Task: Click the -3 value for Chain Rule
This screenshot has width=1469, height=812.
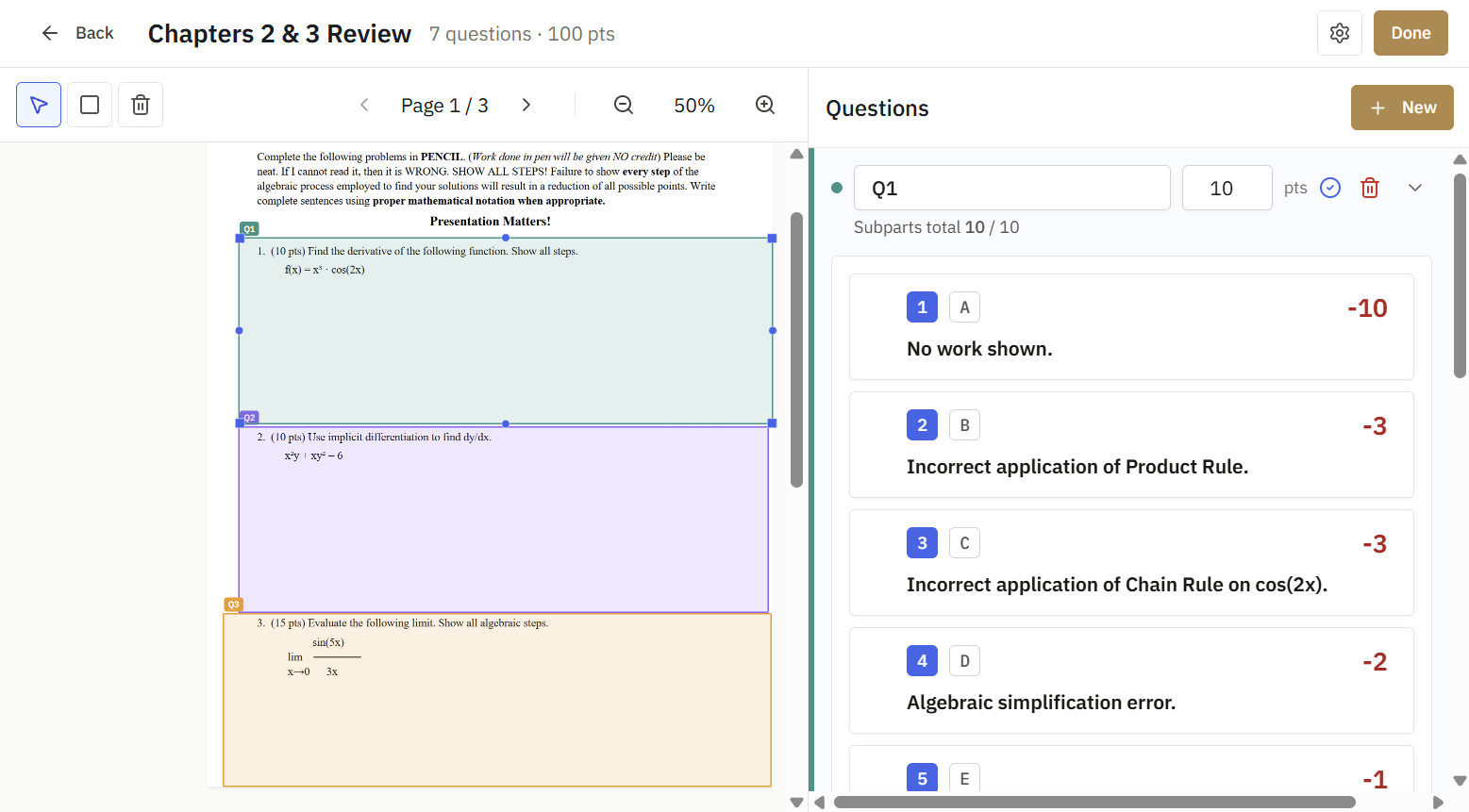Action: click(1375, 544)
